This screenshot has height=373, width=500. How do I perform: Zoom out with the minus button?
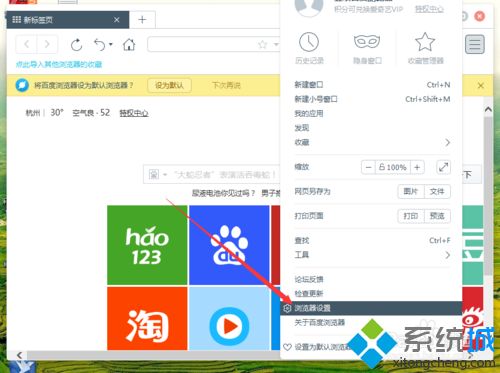[x=368, y=167]
